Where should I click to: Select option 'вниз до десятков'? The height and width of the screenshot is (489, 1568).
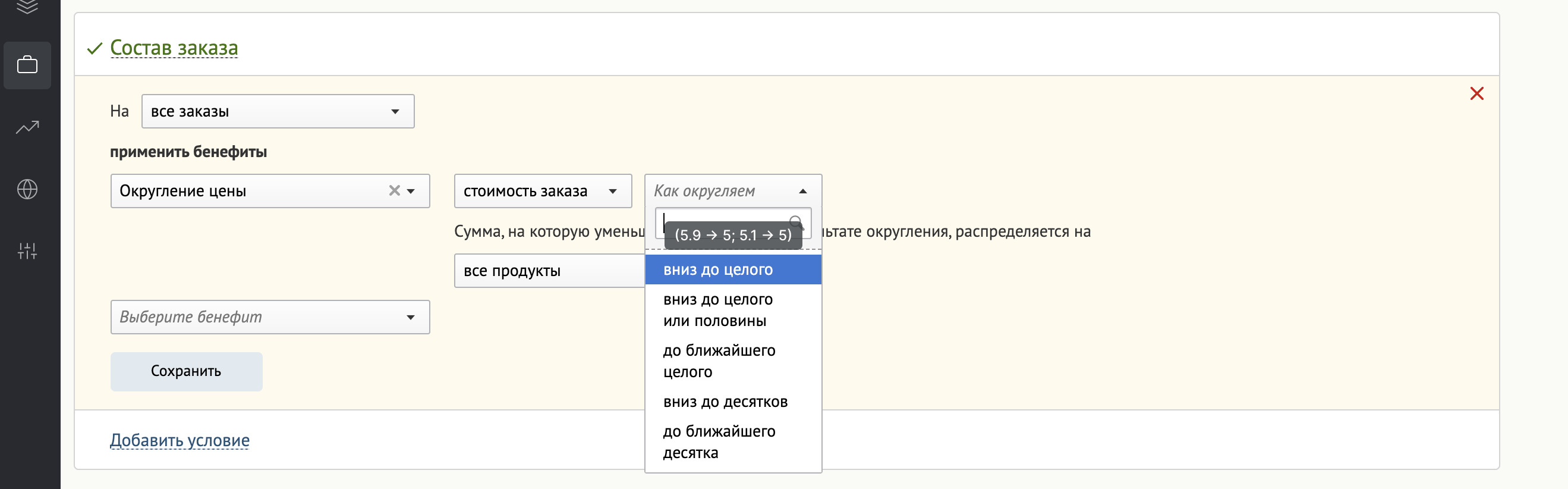733,402
